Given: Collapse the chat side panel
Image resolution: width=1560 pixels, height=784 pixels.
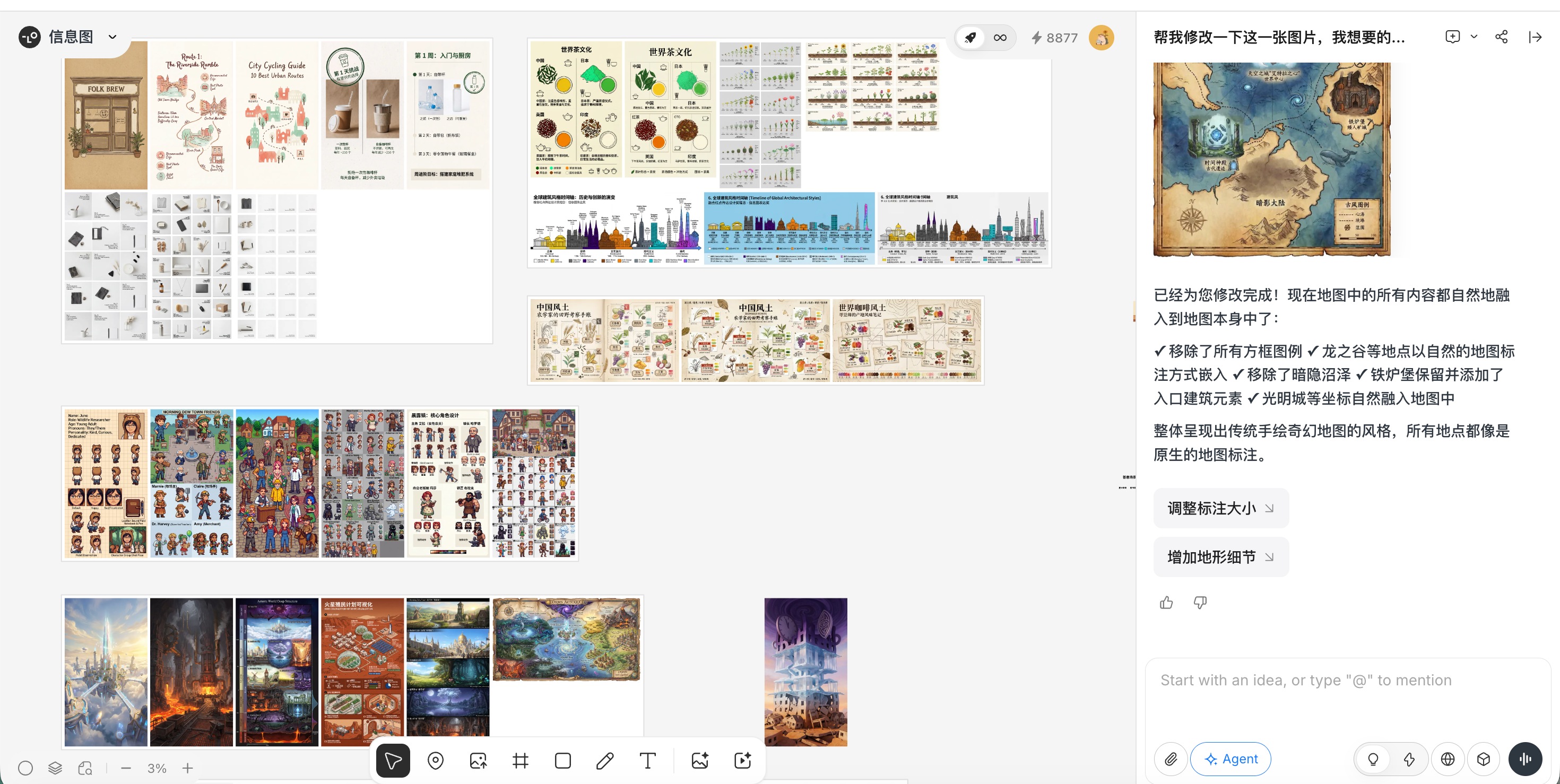Looking at the screenshot, I should [1535, 37].
